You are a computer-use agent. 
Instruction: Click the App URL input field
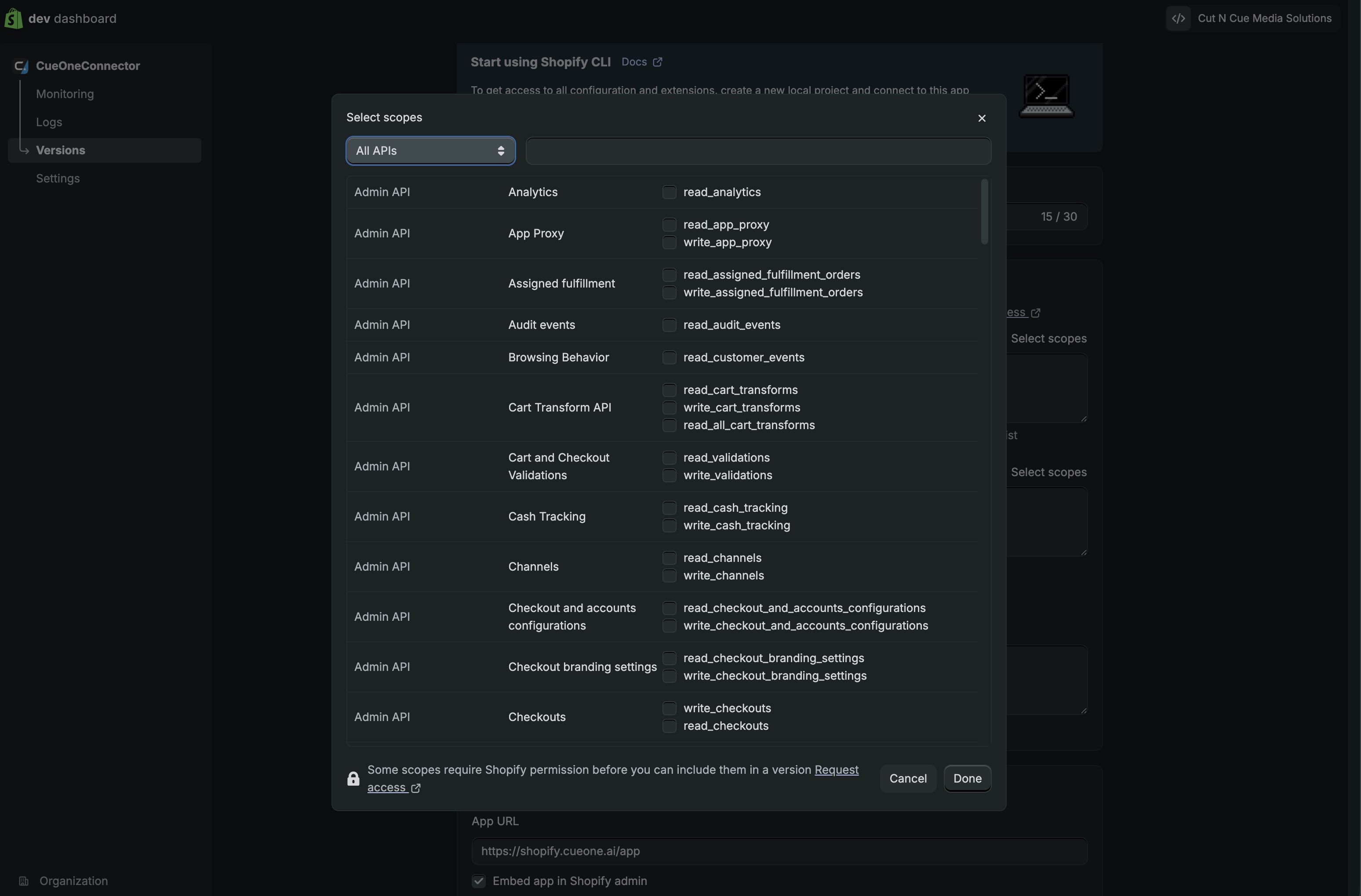click(x=779, y=852)
